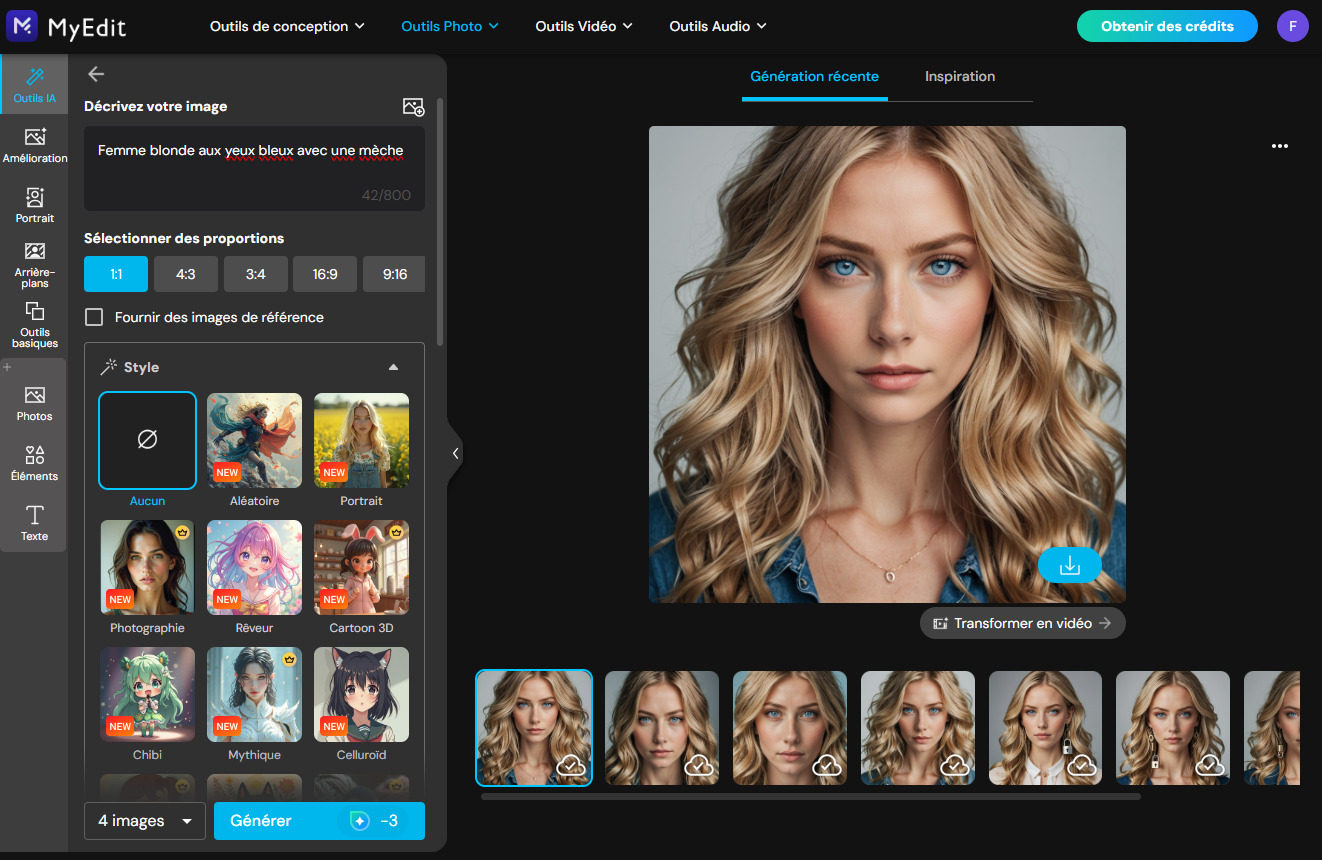Collapse the Style section

394,367
